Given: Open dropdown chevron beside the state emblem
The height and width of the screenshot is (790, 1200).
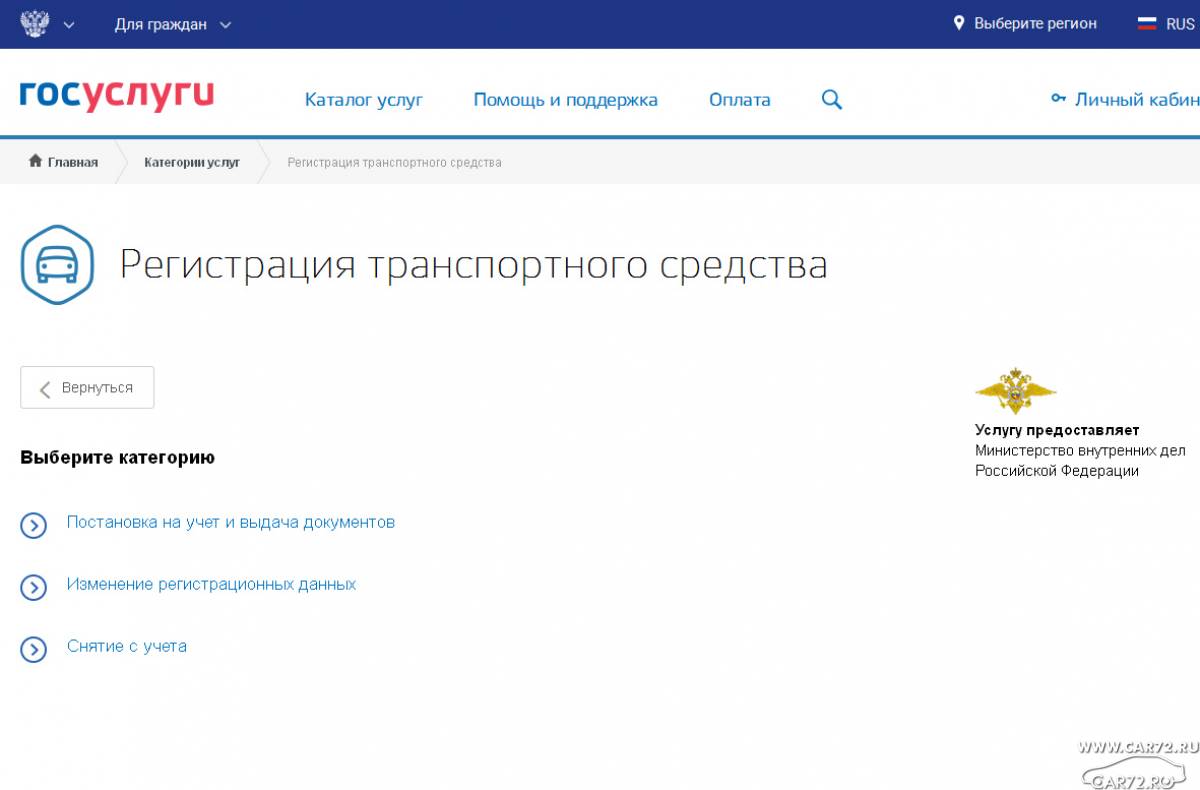Looking at the screenshot, I should point(69,25).
